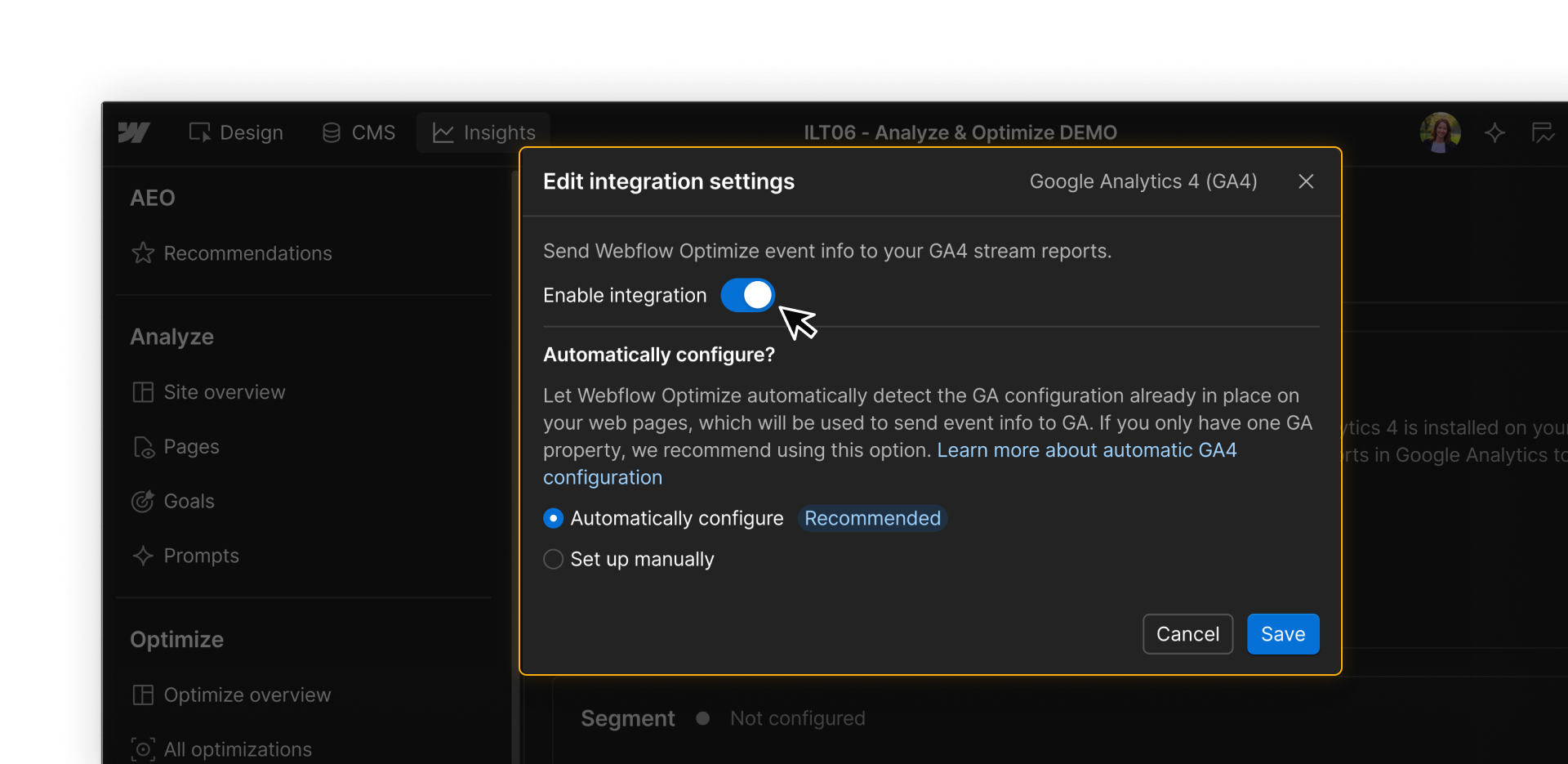The height and width of the screenshot is (764, 1568).
Task: Click the Goals target icon
Action: point(143,501)
